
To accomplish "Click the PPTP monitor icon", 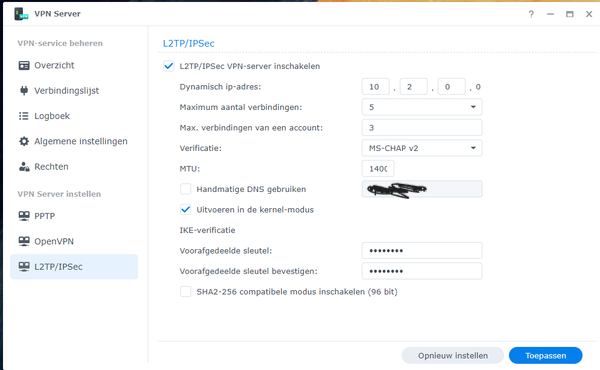I will click(24, 216).
